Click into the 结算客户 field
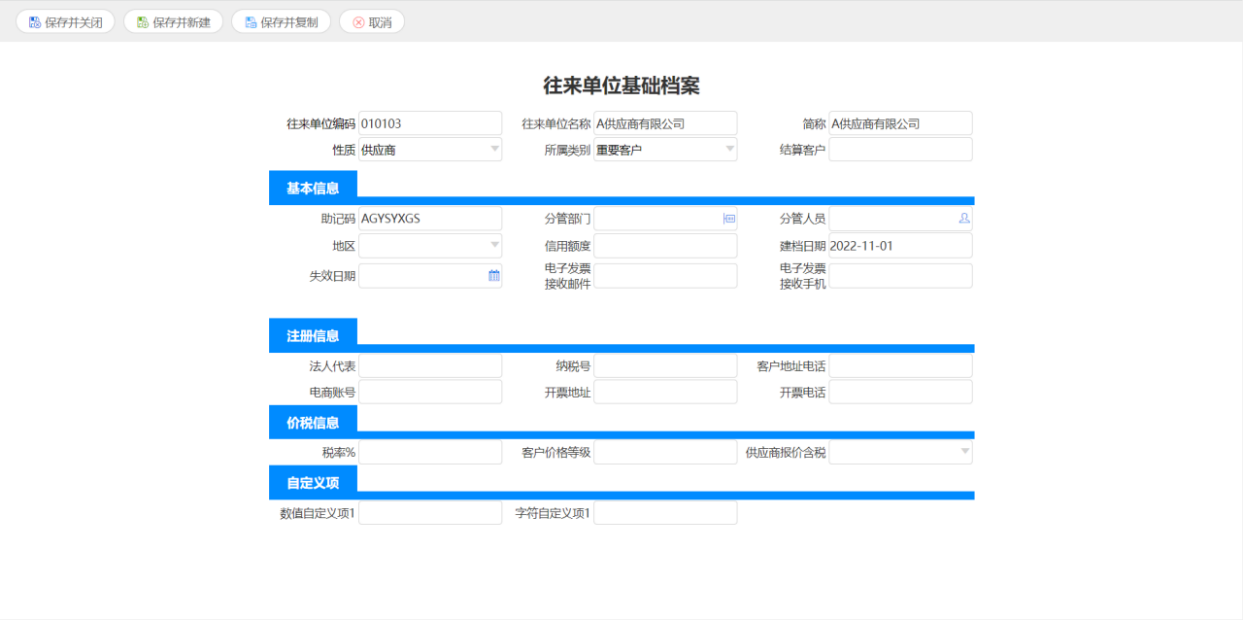The height and width of the screenshot is (620, 1243). pyautogui.click(x=900, y=150)
